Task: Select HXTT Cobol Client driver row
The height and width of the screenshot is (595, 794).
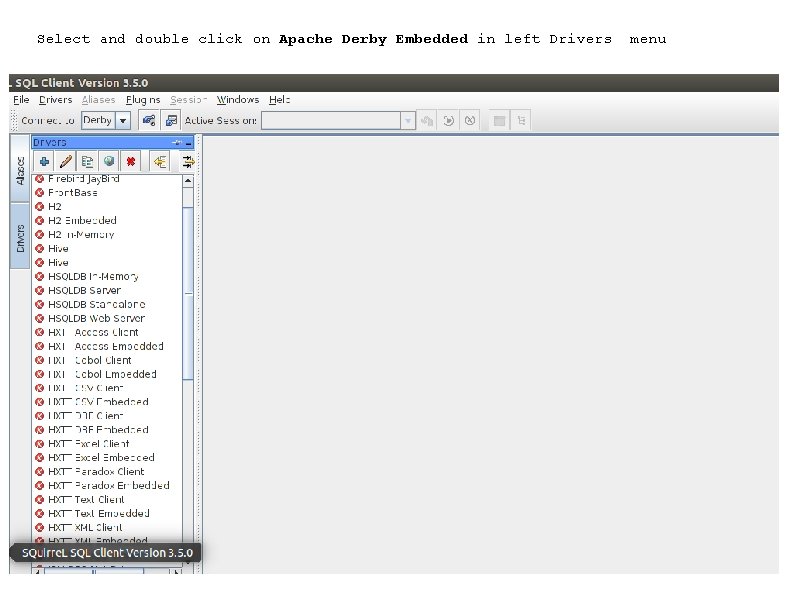Action: (107, 360)
